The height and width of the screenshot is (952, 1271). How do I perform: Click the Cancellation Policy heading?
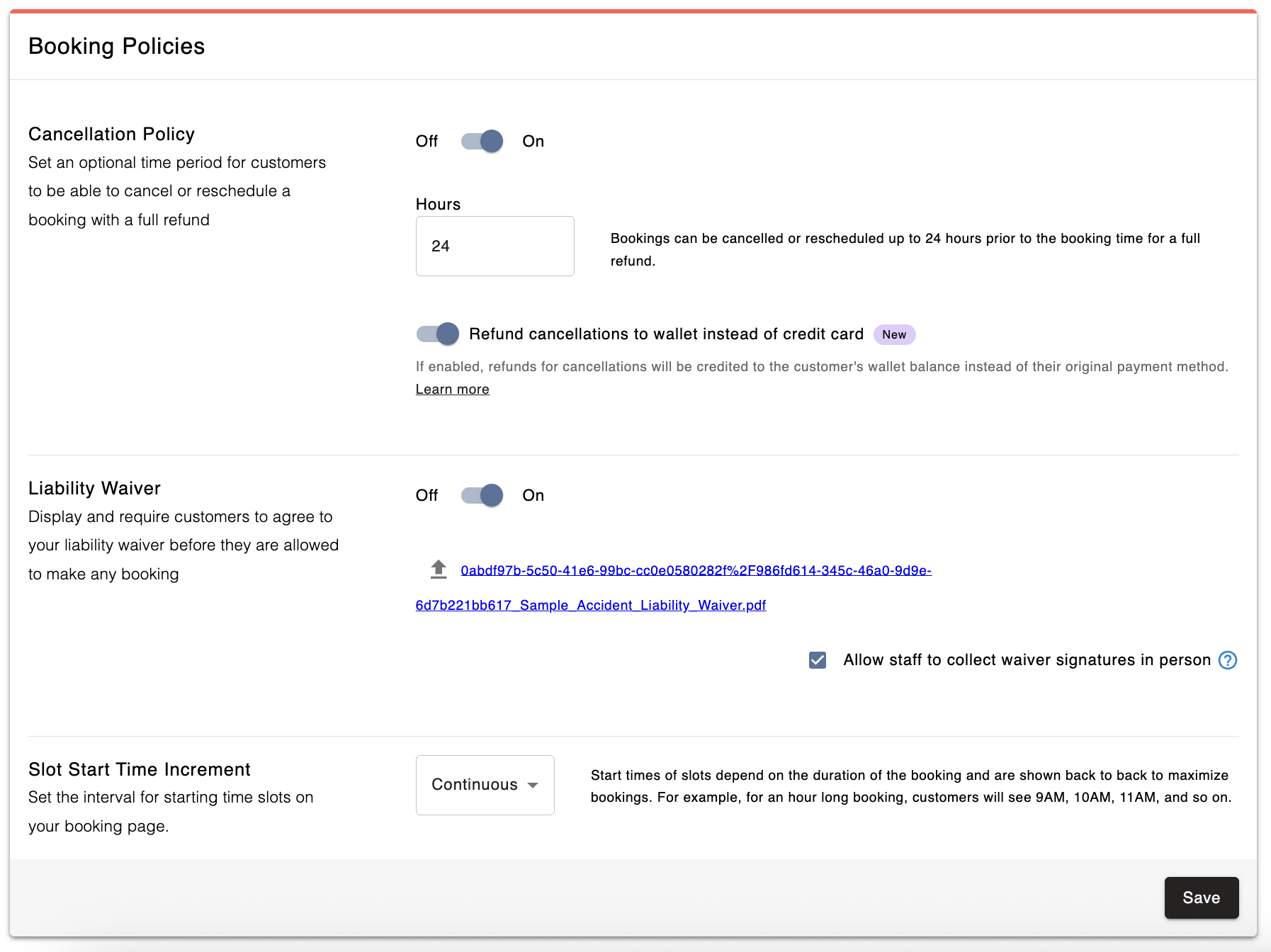[111, 134]
